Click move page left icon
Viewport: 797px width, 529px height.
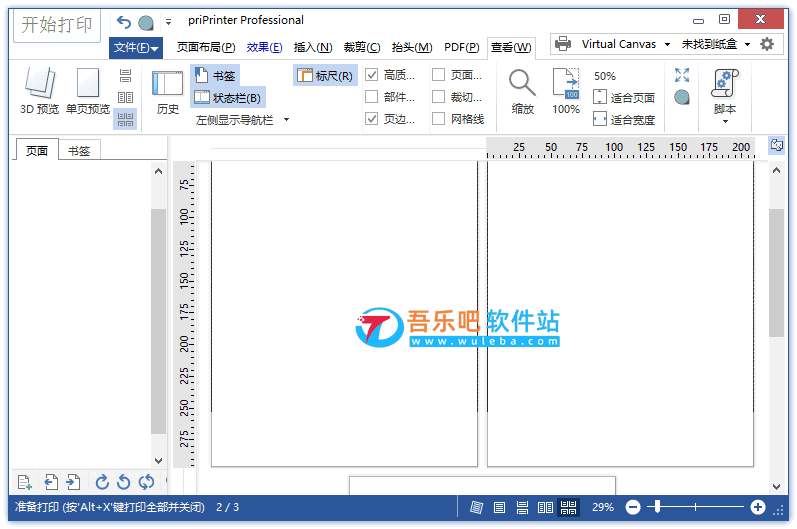tap(51, 482)
